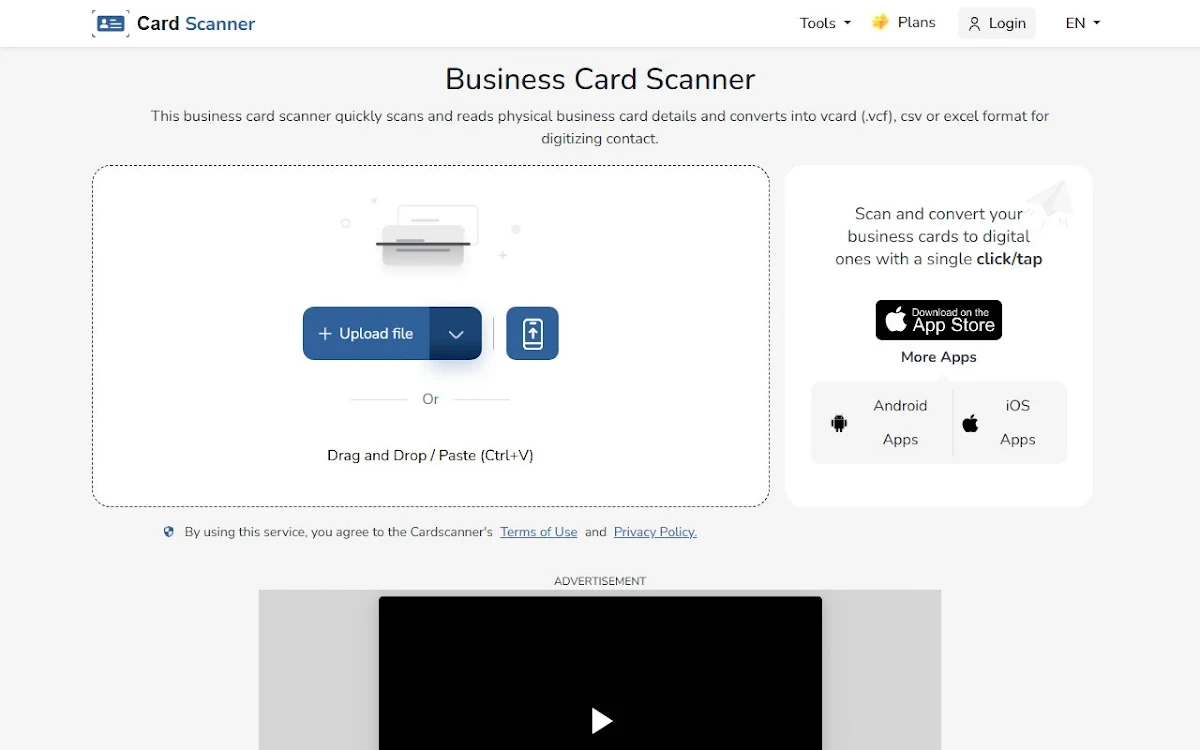Click the Upload file button
The height and width of the screenshot is (750, 1200).
(366, 333)
